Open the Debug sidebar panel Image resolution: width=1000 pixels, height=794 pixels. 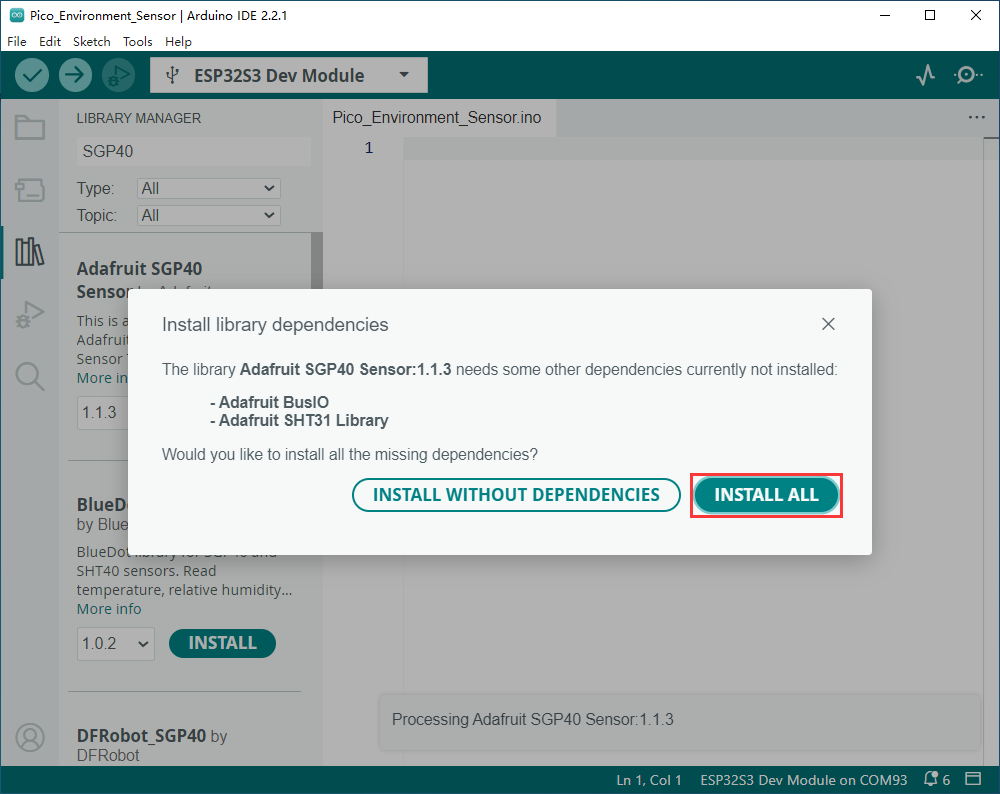pyautogui.click(x=29, y=314)
